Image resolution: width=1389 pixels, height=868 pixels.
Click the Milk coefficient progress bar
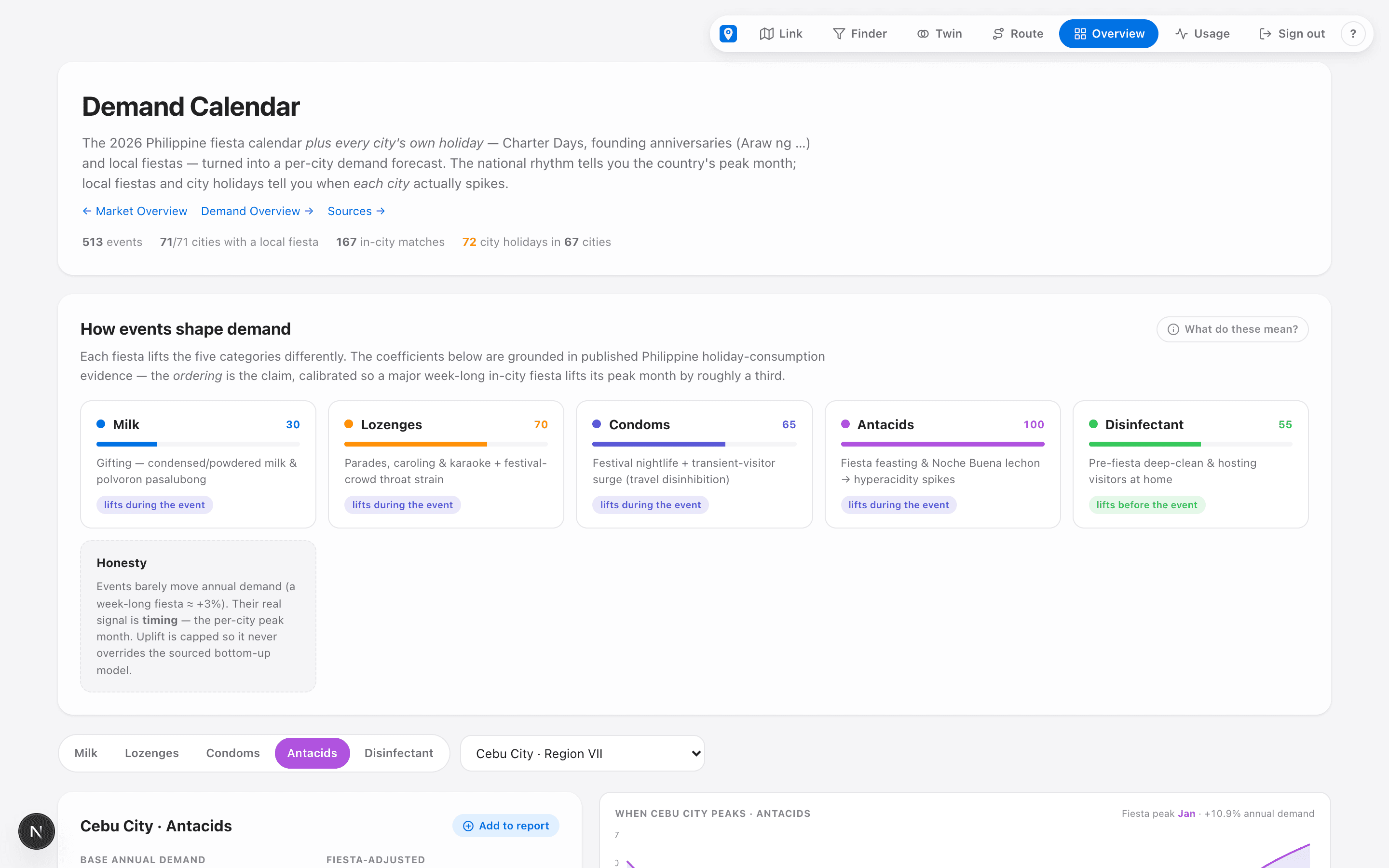tap(198, 444)
